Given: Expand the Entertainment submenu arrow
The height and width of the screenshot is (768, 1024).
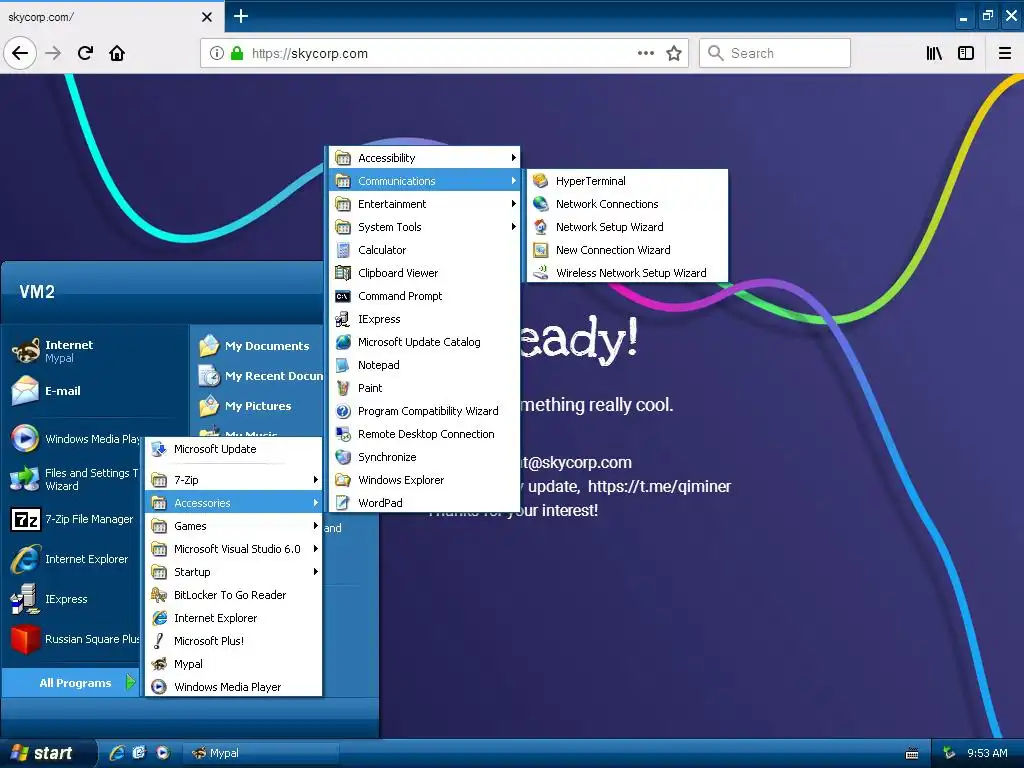Looking at the screenshot, I should (514, 204).
